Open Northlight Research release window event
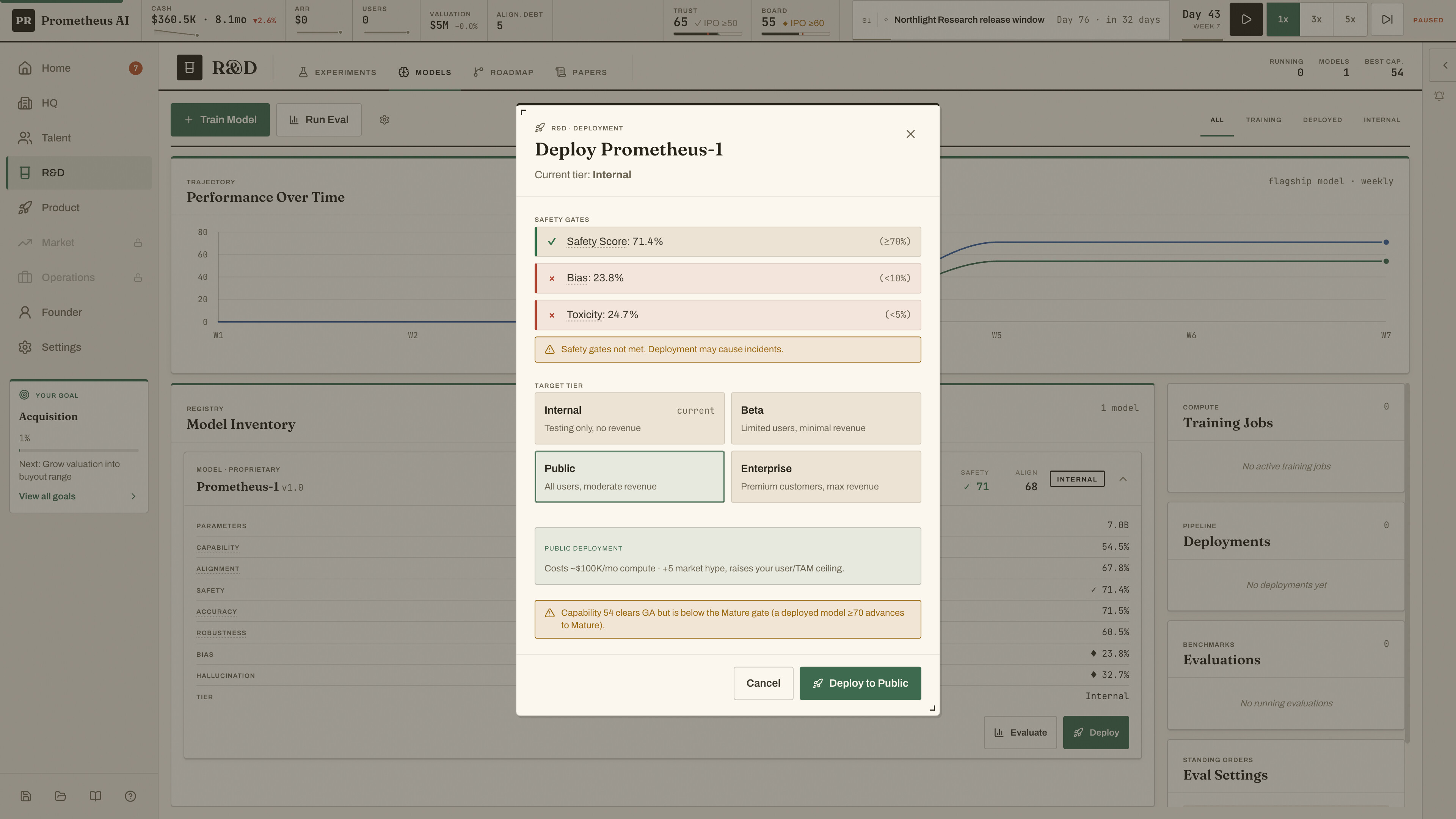1456x819 pixels. tap(1010, 20)
